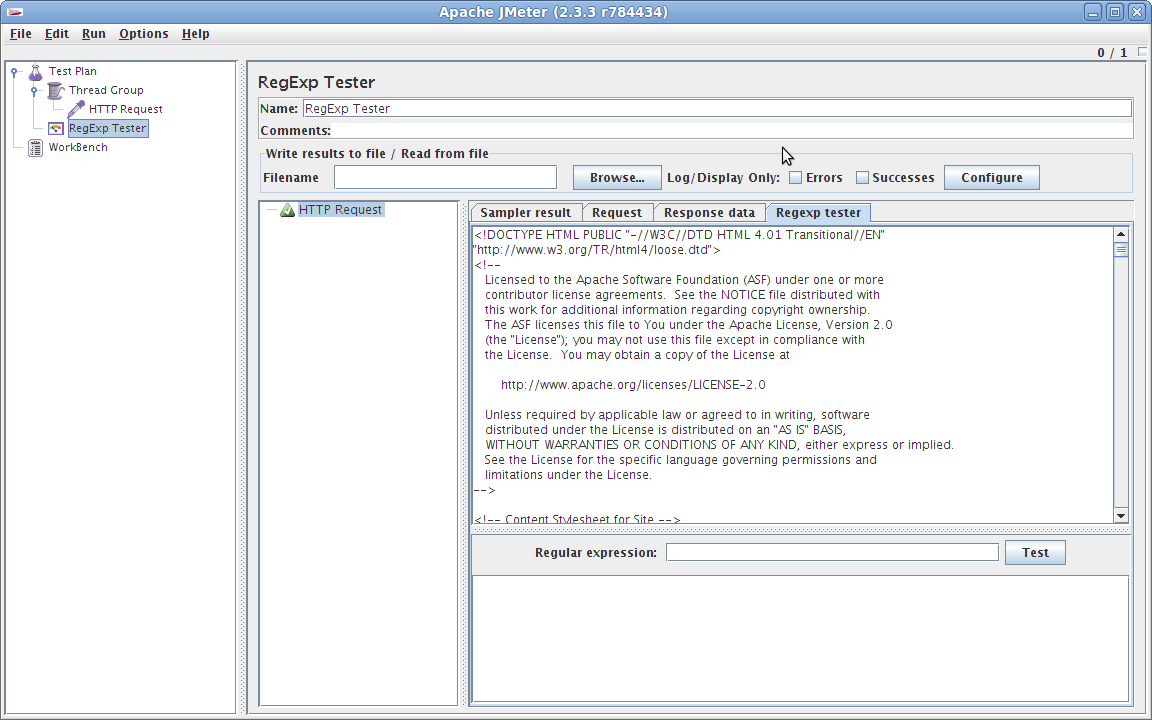Select the Regexp tester tab
Screen dimensions: 1152x720
[x=818, y=212]
